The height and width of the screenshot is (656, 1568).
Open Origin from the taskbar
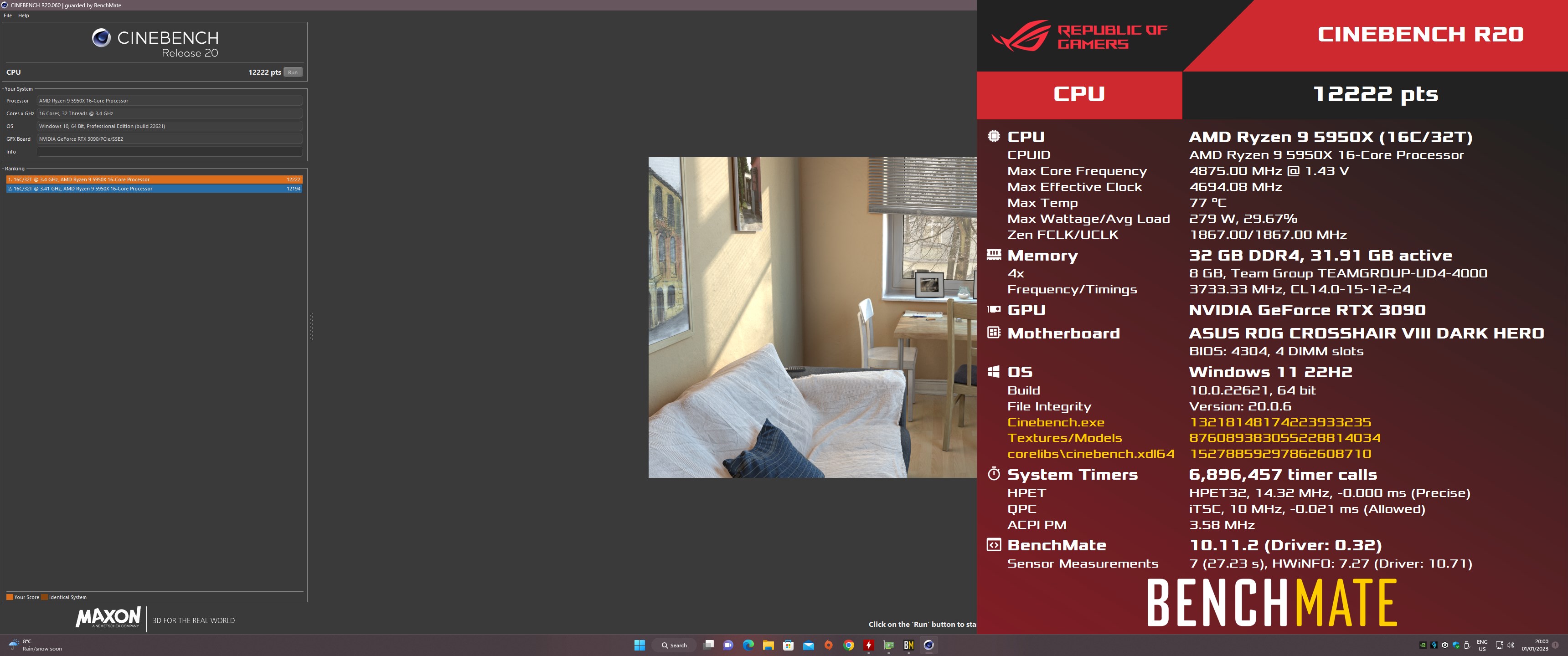coord(828,645)
